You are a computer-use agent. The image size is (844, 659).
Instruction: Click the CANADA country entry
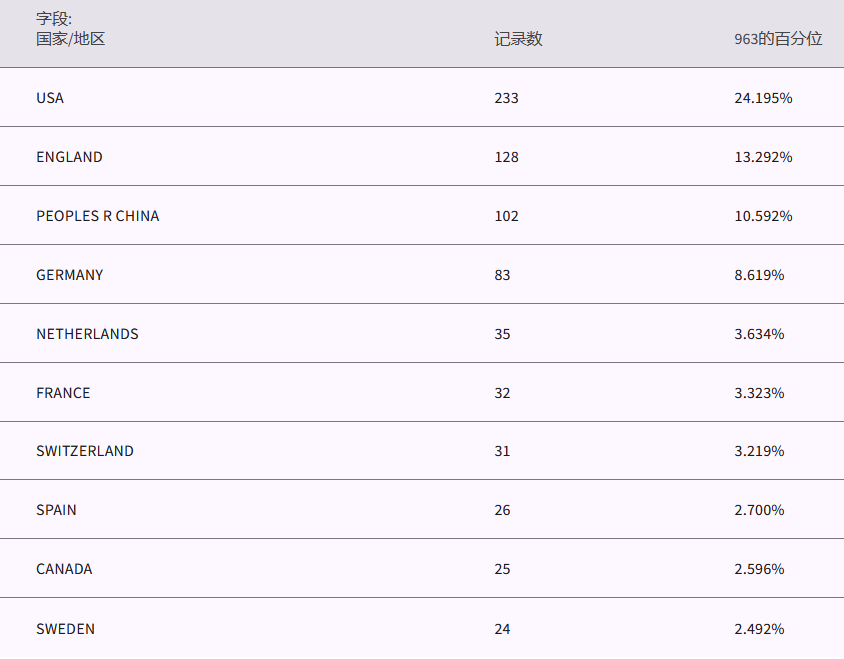(x=64, y=569)
